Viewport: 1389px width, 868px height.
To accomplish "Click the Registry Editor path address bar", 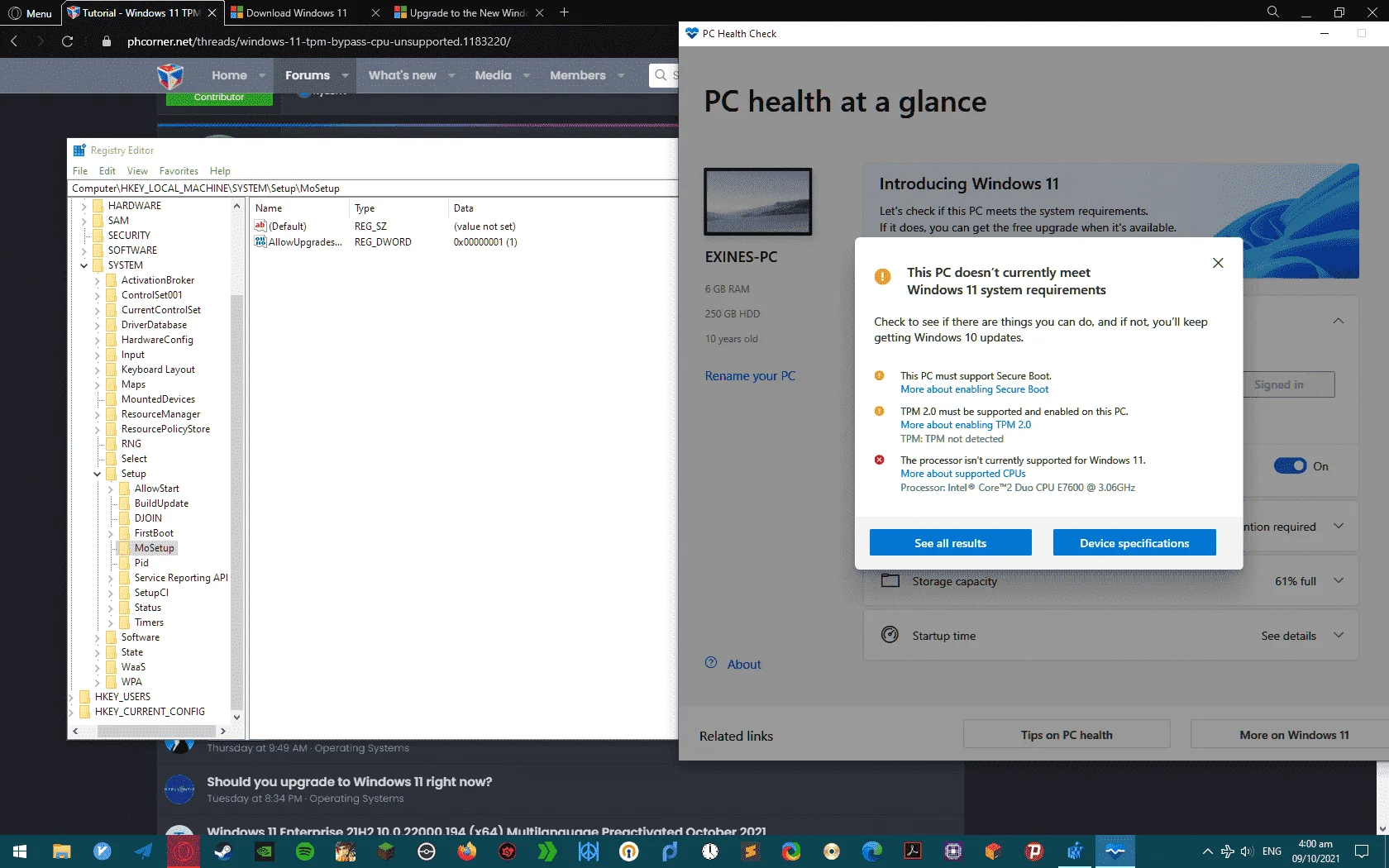I will [373, 188].
